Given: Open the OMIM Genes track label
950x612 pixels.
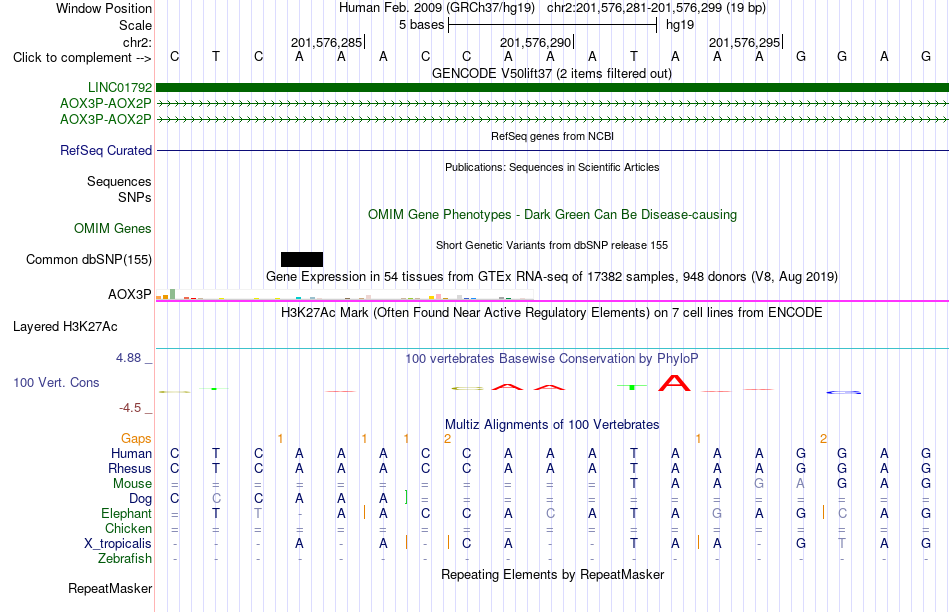Looking at the screenshot, I should click(x=112, y=228).
